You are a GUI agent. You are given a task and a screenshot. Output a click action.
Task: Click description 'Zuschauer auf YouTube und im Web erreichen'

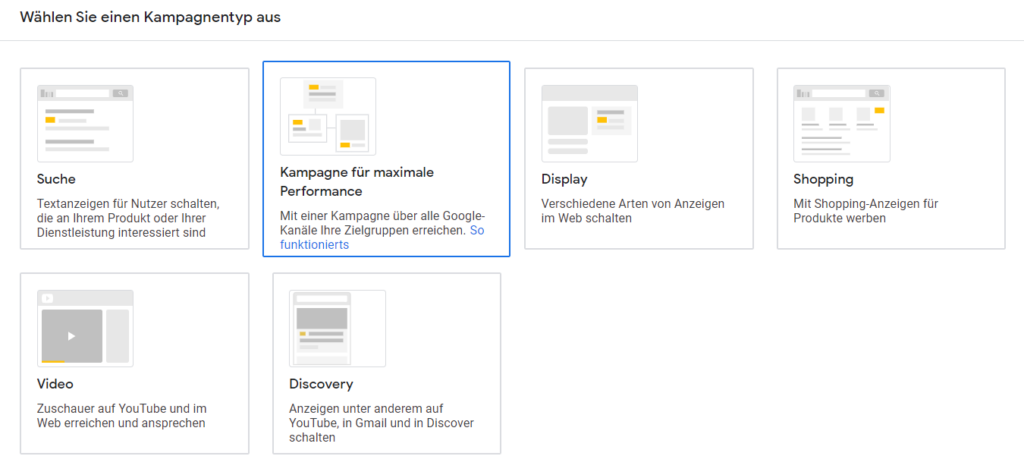tap(121, 416)
